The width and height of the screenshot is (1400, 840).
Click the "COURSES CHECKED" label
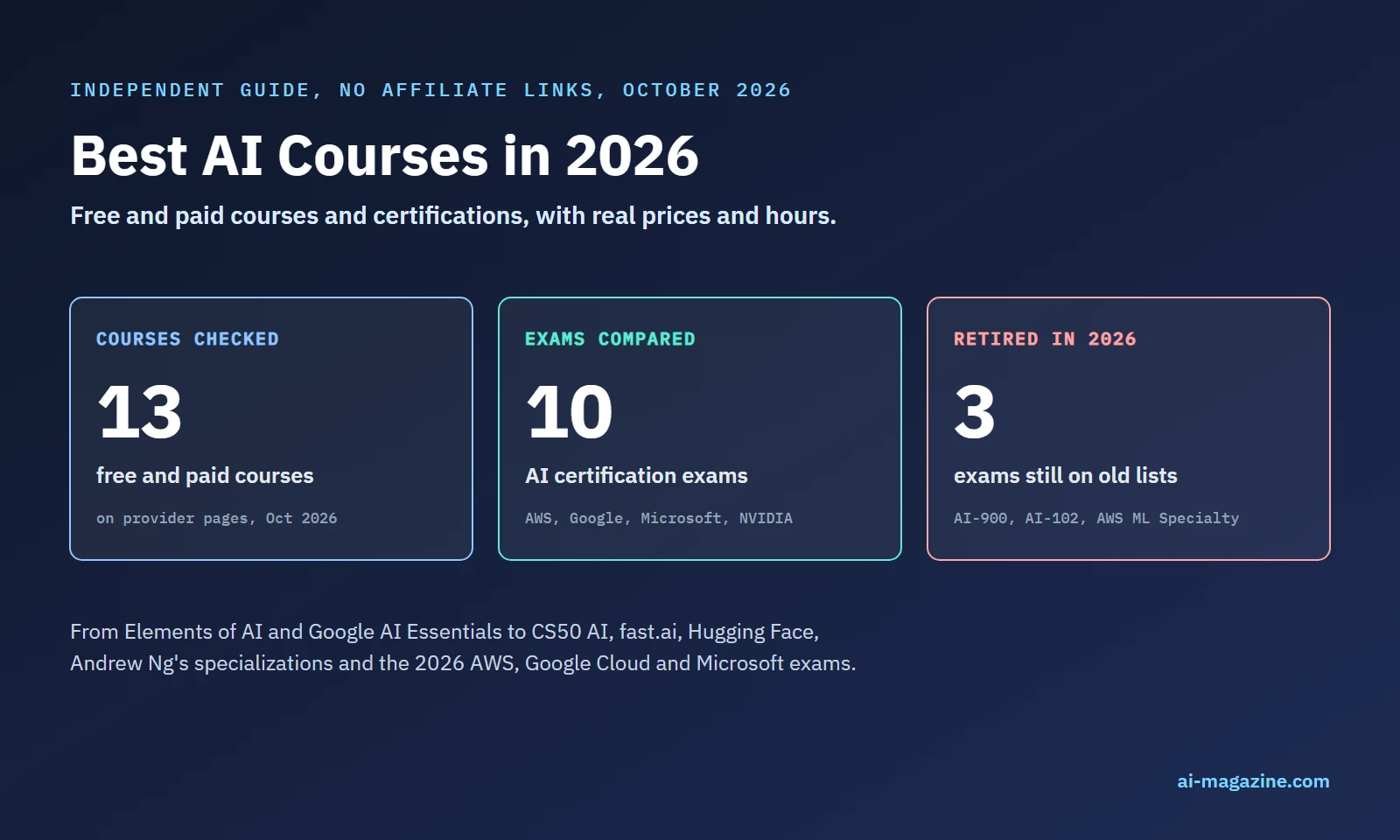(187, 339)
